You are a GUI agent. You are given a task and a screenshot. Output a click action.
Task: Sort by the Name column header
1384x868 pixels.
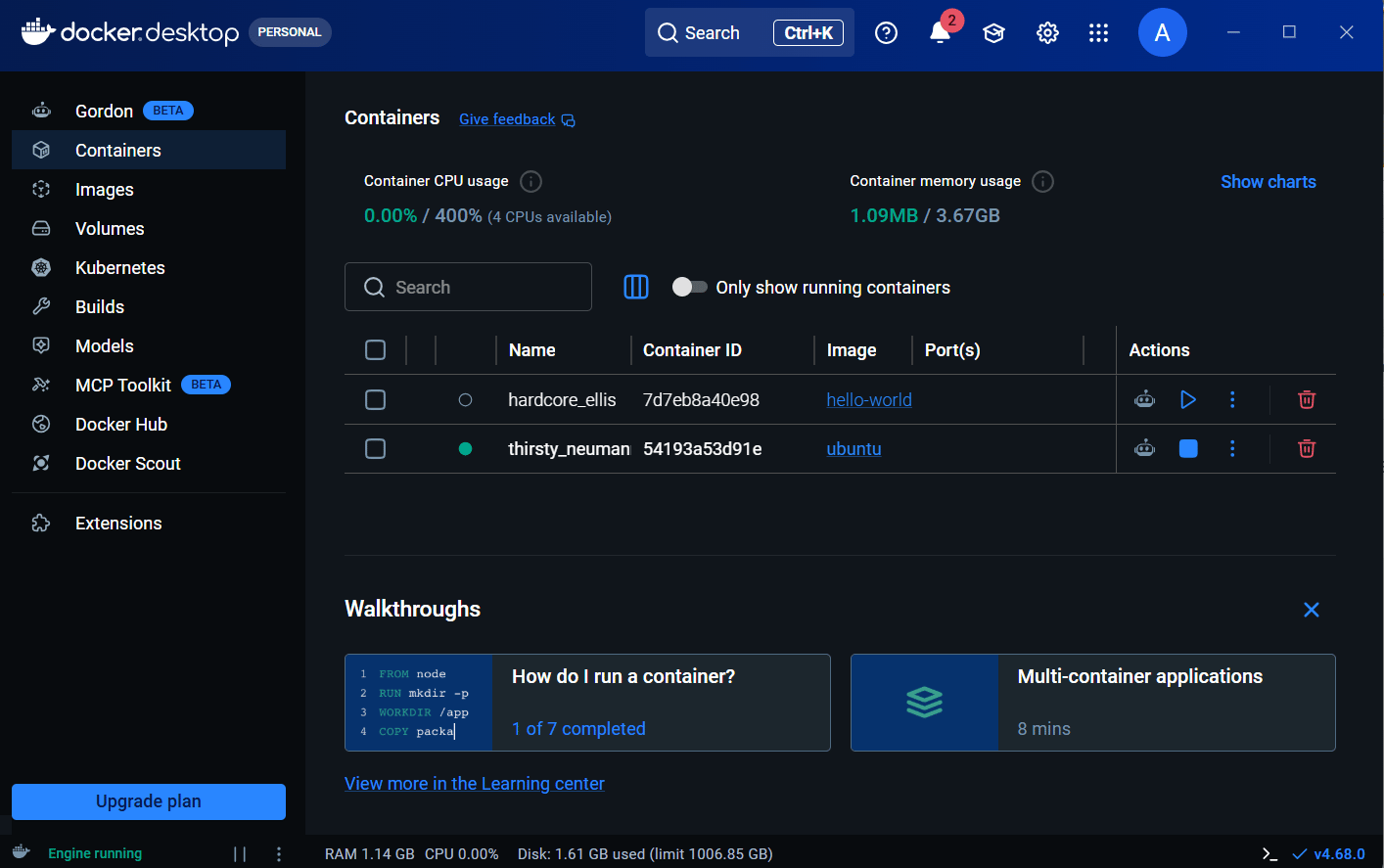coord(532,350)
